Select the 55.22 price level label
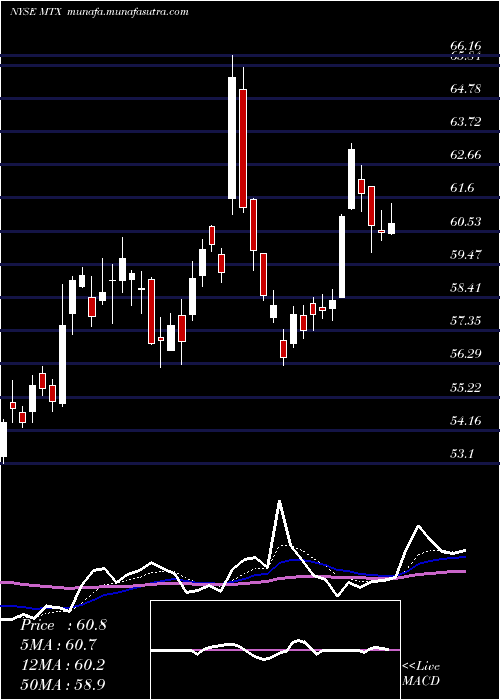 coord(466,388)
